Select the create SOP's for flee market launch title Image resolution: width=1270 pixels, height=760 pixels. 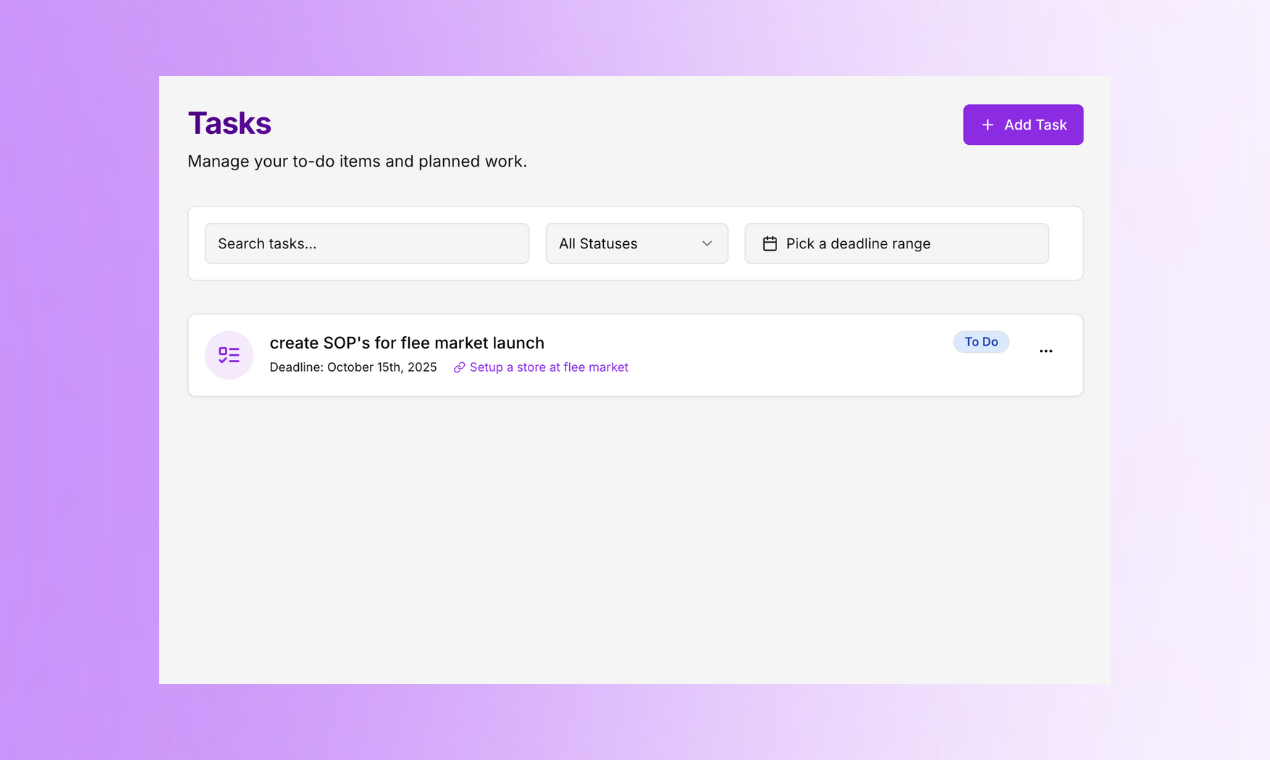(407, 343)
